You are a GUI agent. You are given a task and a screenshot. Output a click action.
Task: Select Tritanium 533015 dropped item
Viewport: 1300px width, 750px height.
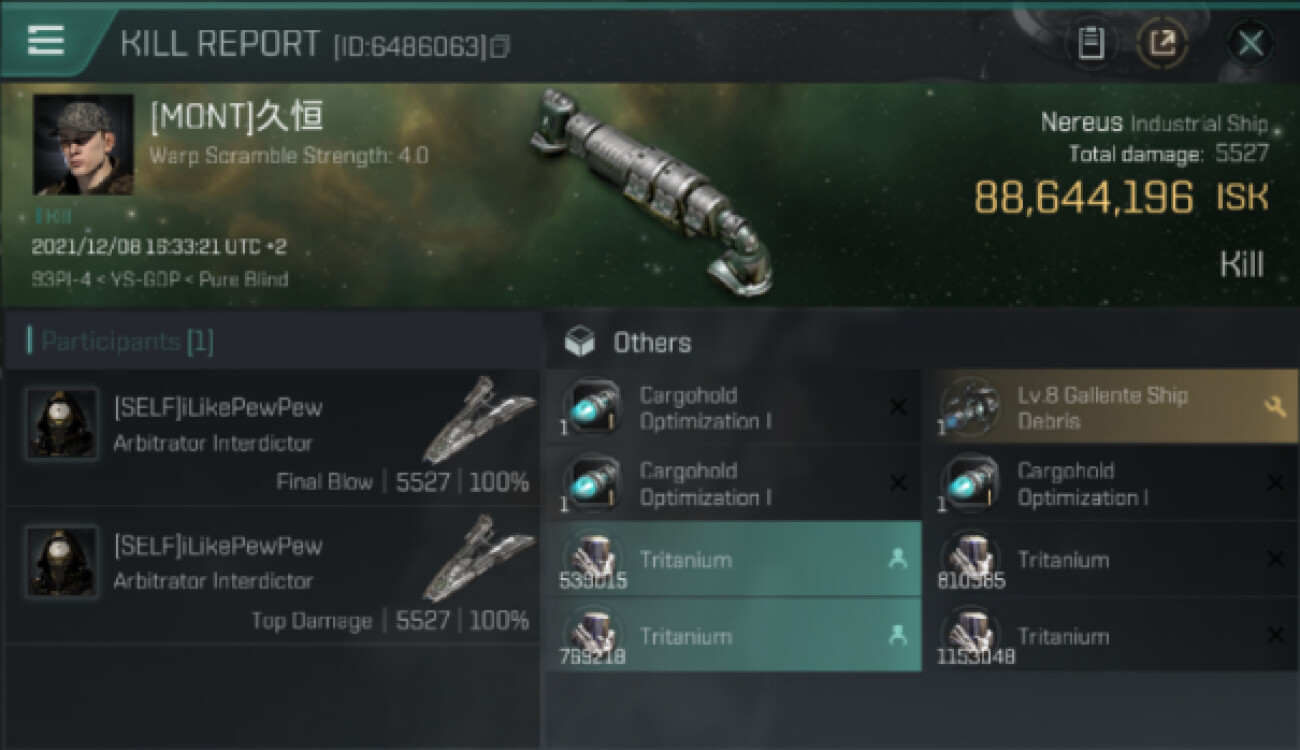pyautogui.click(x=734, y=560)
